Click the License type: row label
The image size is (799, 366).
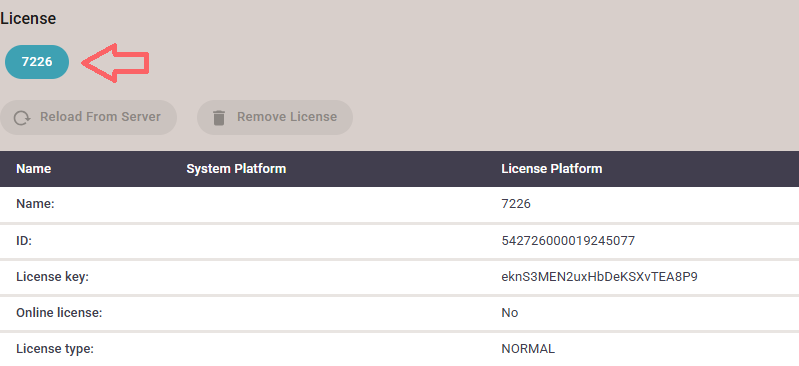point(55,349)
